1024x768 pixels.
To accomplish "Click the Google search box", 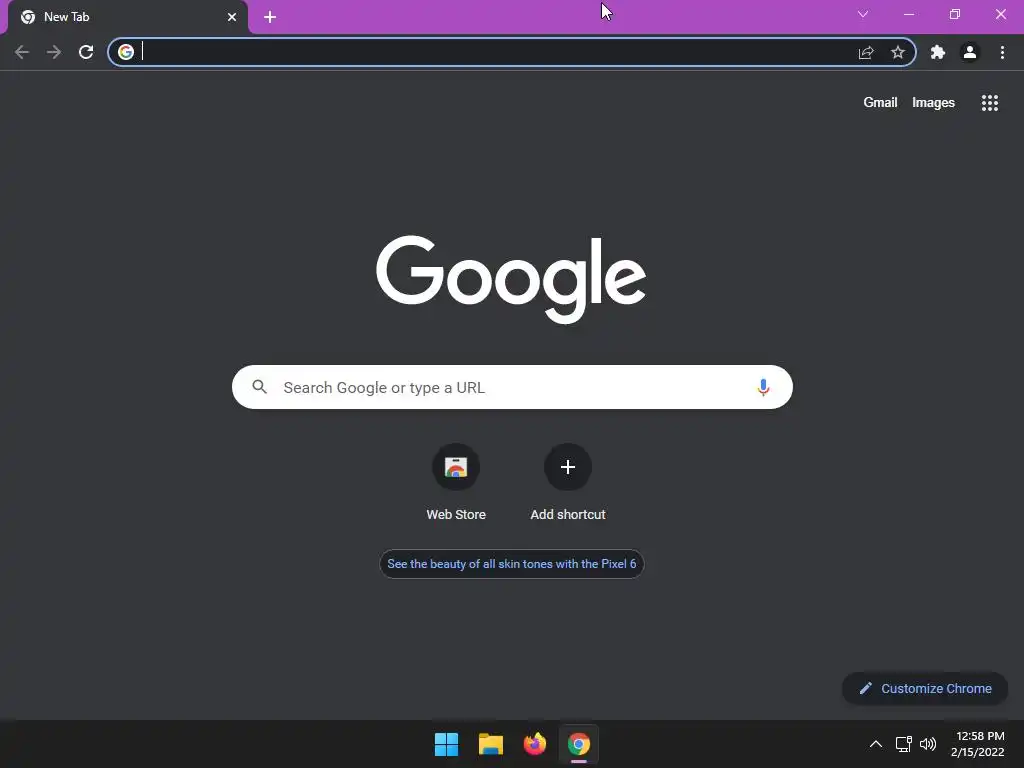I will (512, 387).
